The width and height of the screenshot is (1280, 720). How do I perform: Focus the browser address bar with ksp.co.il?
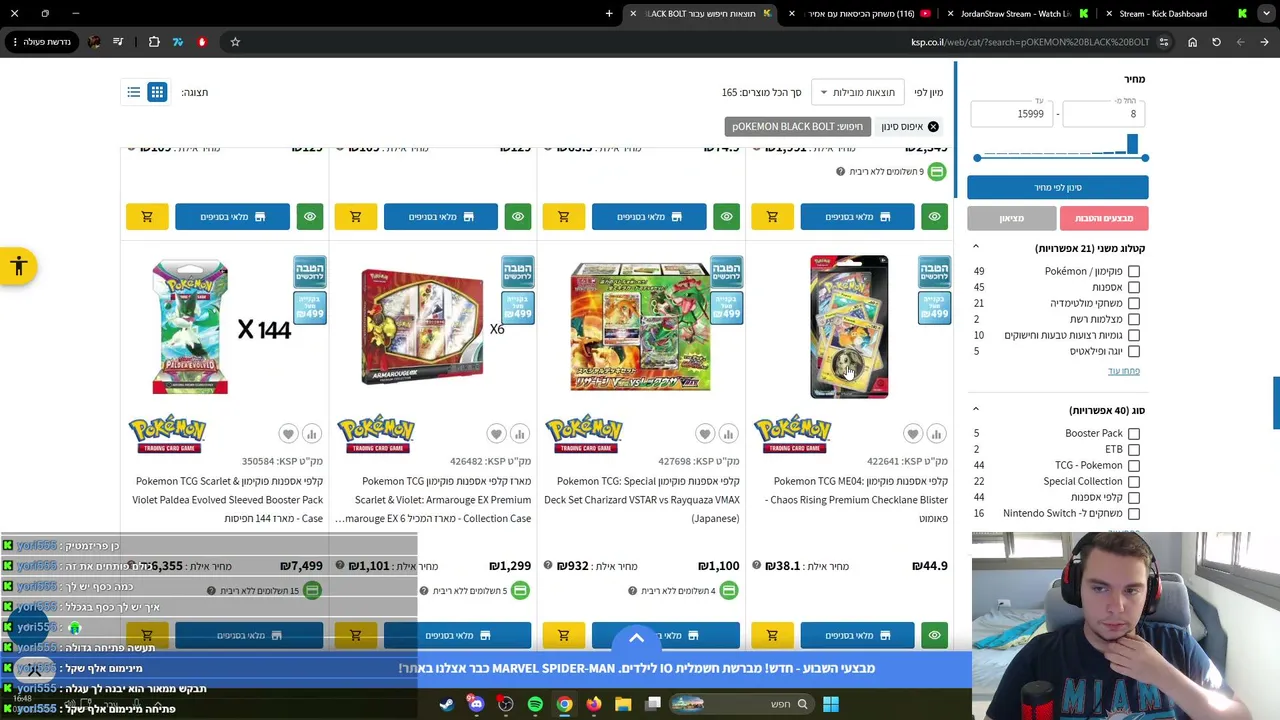click(x=1030, y=42)
